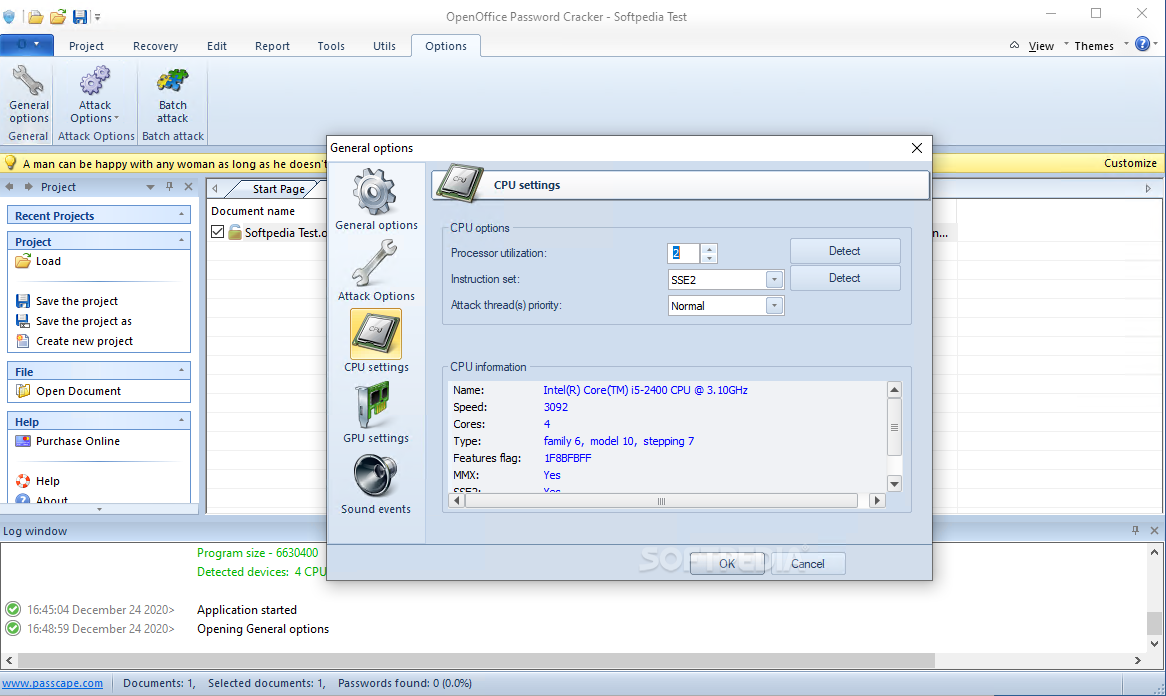Collapse the ribbon with the up chevron

pos(1014,45)
